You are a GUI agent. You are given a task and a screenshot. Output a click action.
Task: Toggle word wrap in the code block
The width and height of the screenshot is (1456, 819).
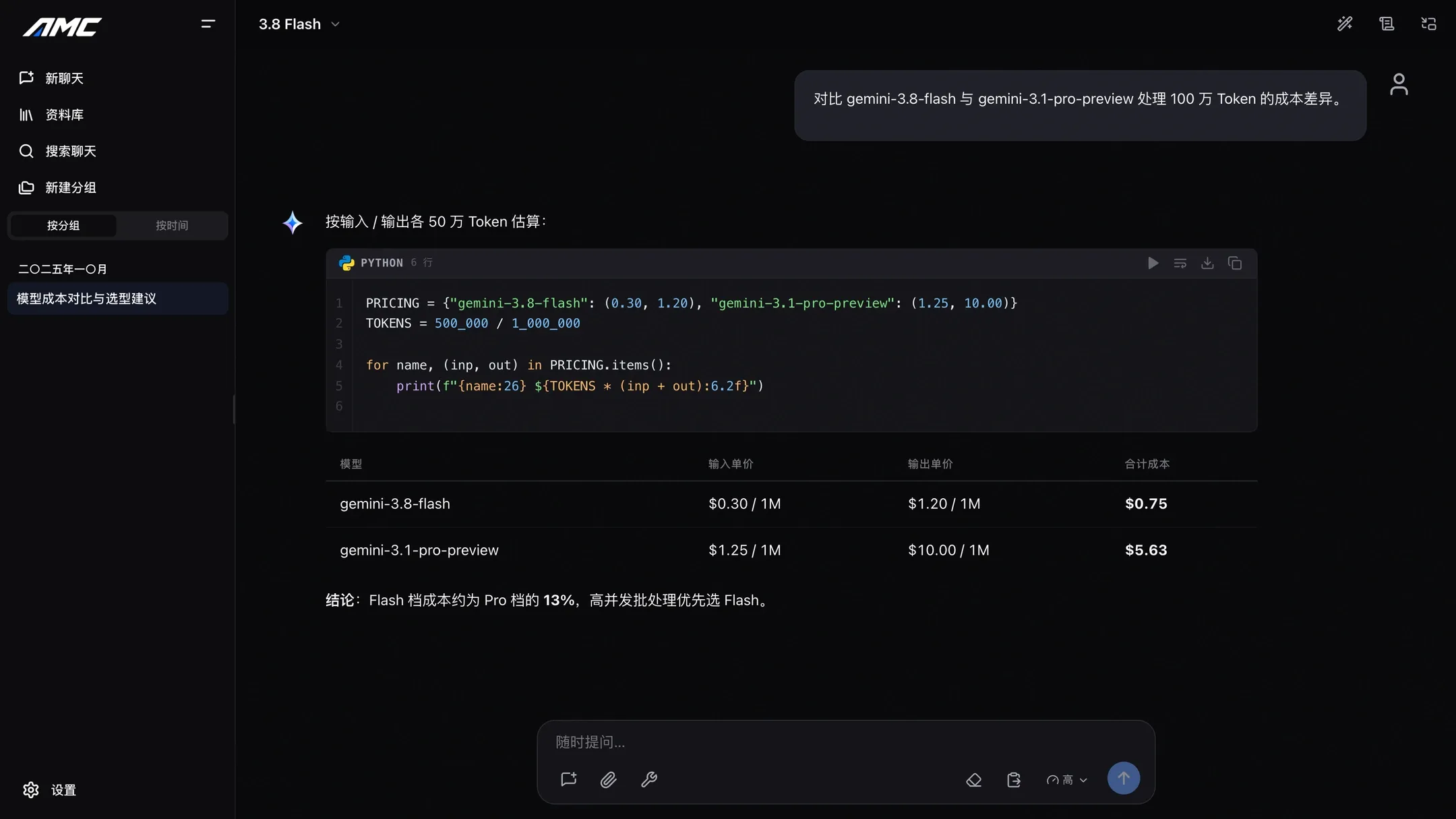pyautogui.click(x=1180, y=263)
